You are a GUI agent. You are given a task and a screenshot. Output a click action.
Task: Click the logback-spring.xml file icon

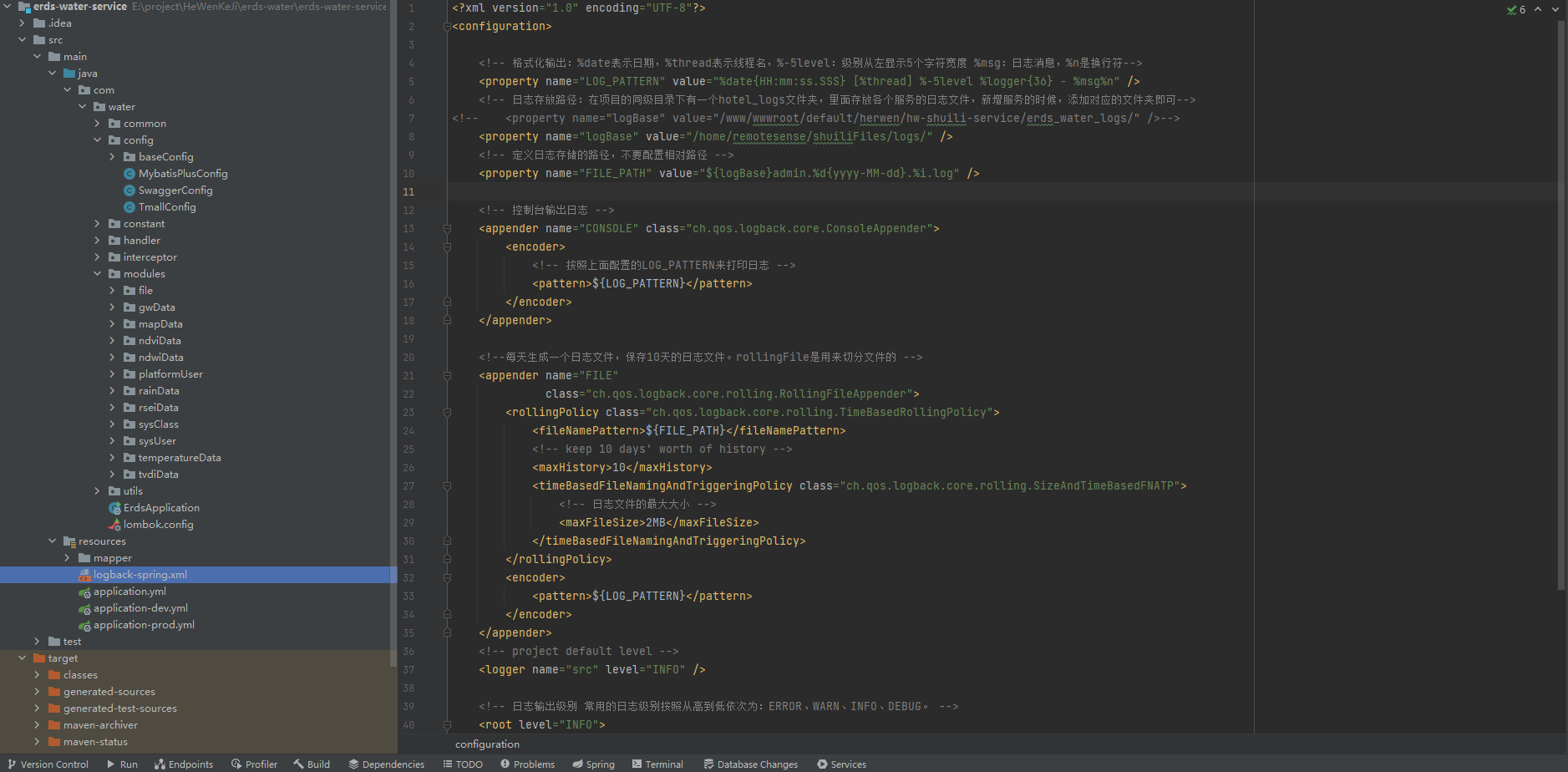click(x=84, y=575)
